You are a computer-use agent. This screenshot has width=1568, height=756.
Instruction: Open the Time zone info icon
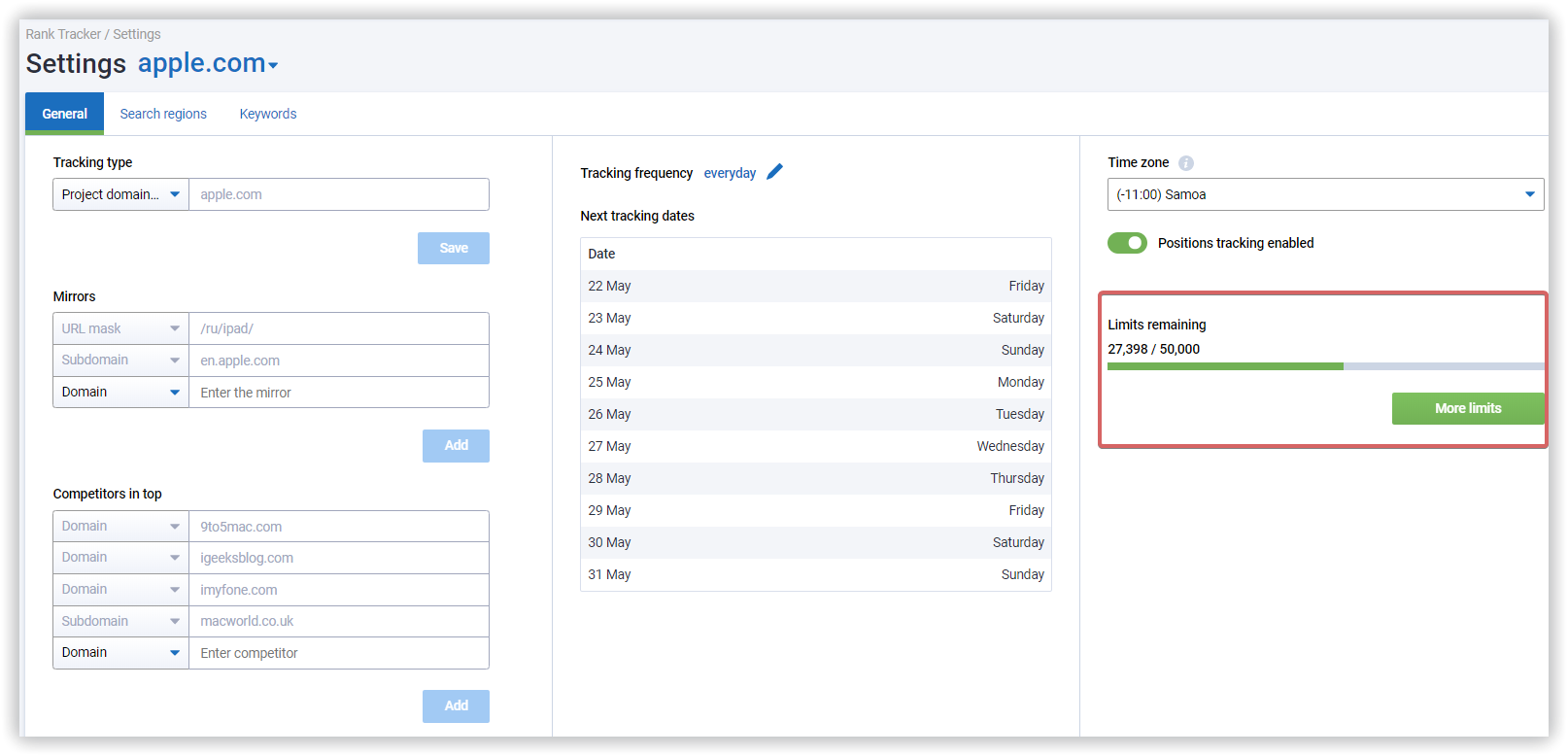(x=1186, y=163)
